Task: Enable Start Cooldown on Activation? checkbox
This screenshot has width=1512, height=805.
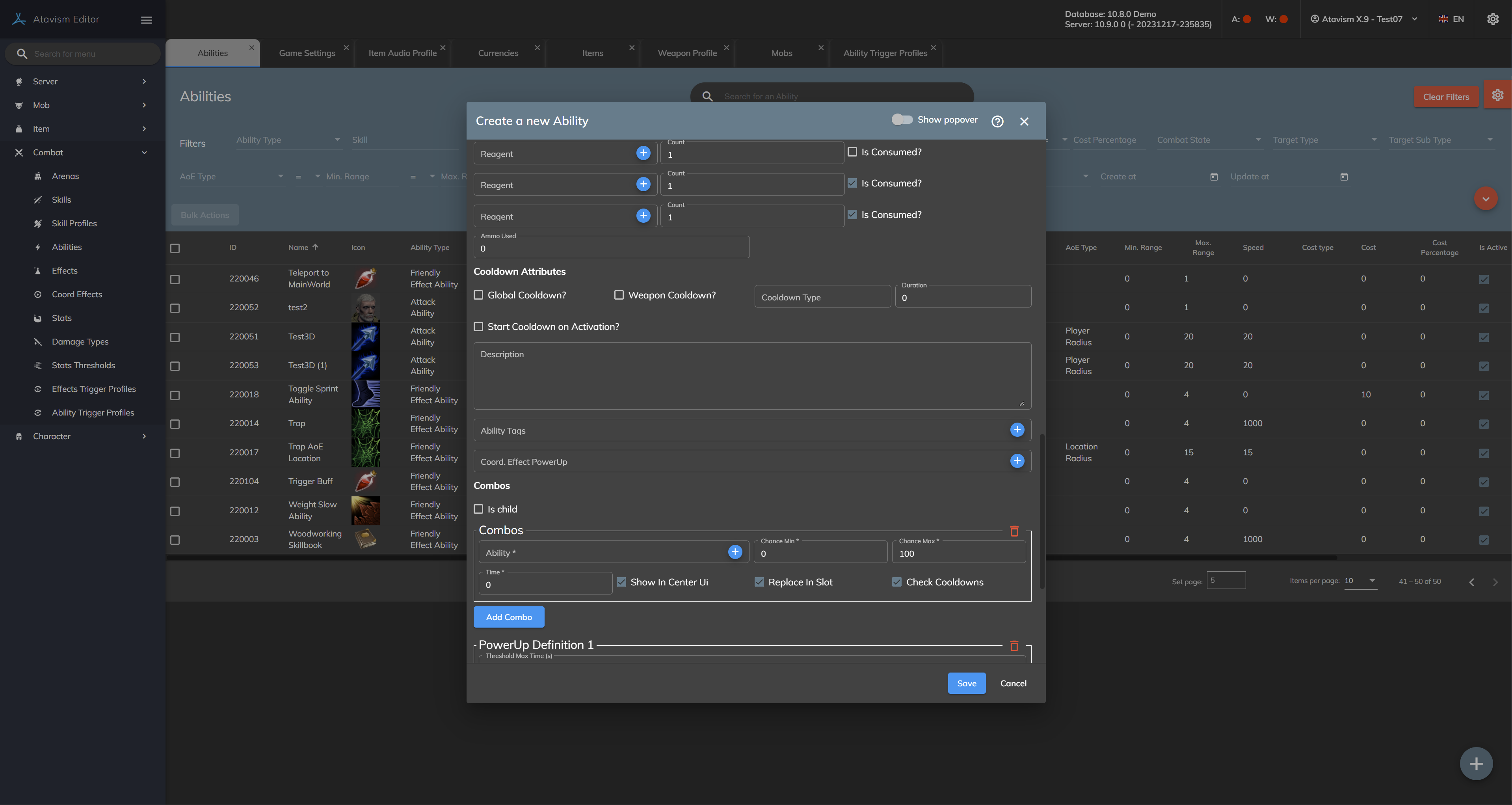Action: (479, 326)
